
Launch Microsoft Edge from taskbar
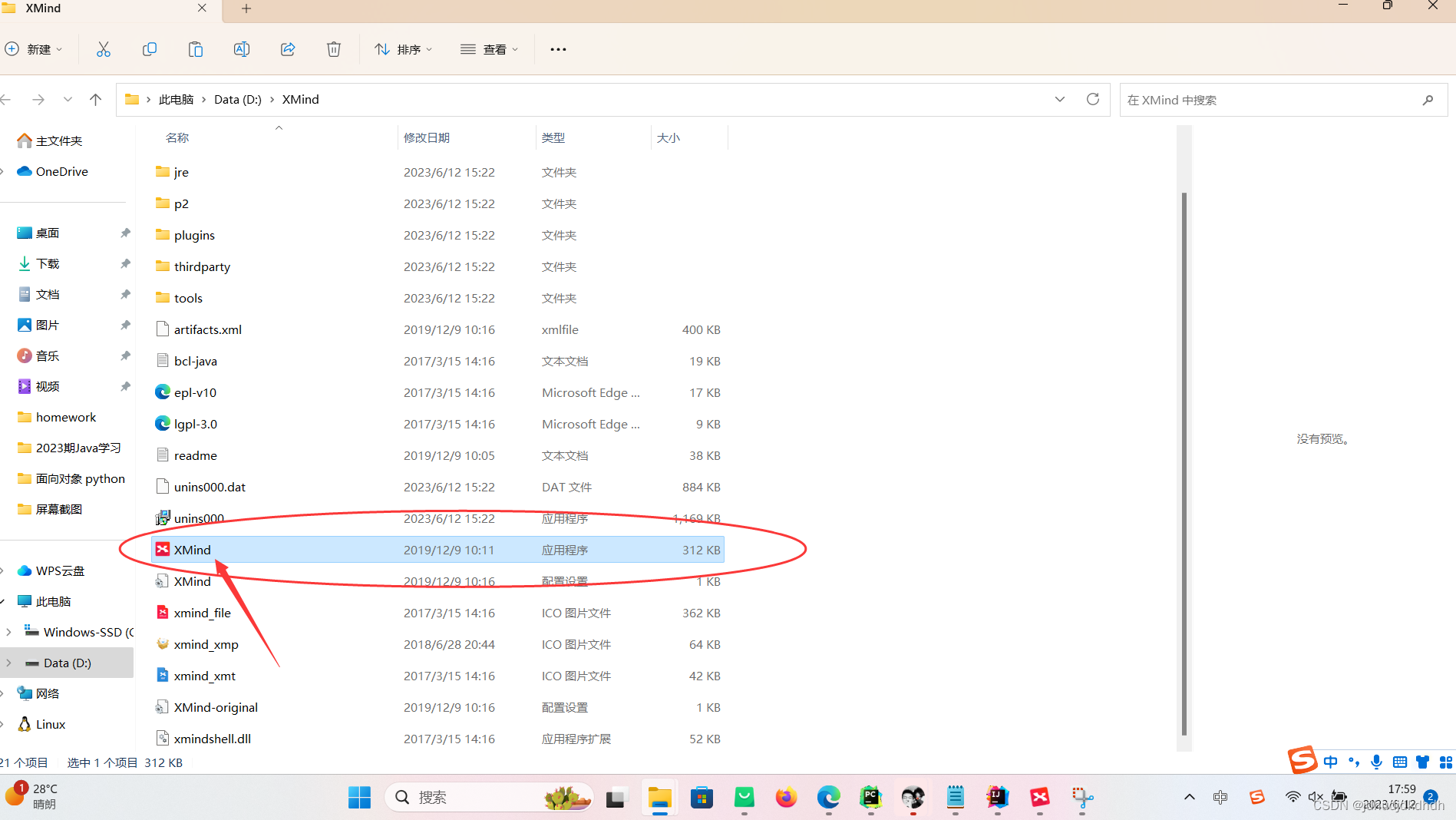click(x=829, y=798)
